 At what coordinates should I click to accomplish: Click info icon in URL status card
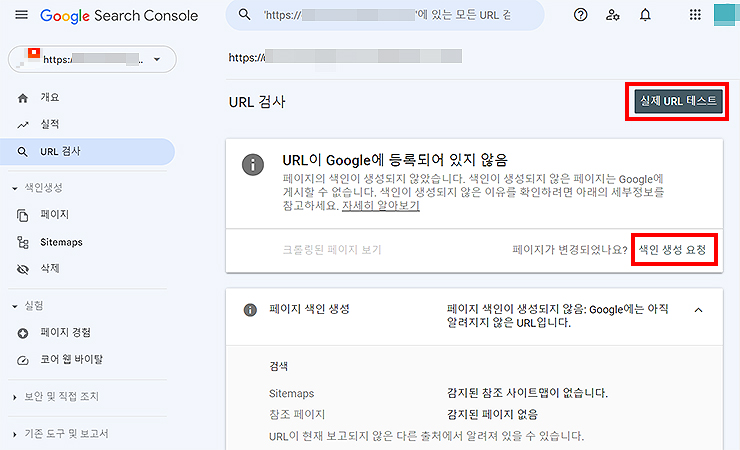coord(253,165)
